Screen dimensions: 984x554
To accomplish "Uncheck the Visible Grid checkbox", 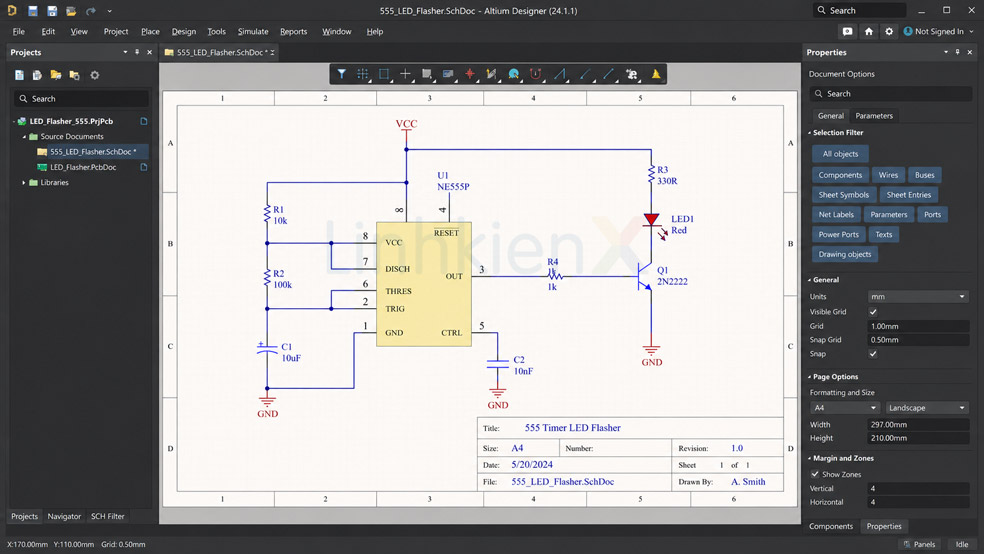I will (873, 312).
